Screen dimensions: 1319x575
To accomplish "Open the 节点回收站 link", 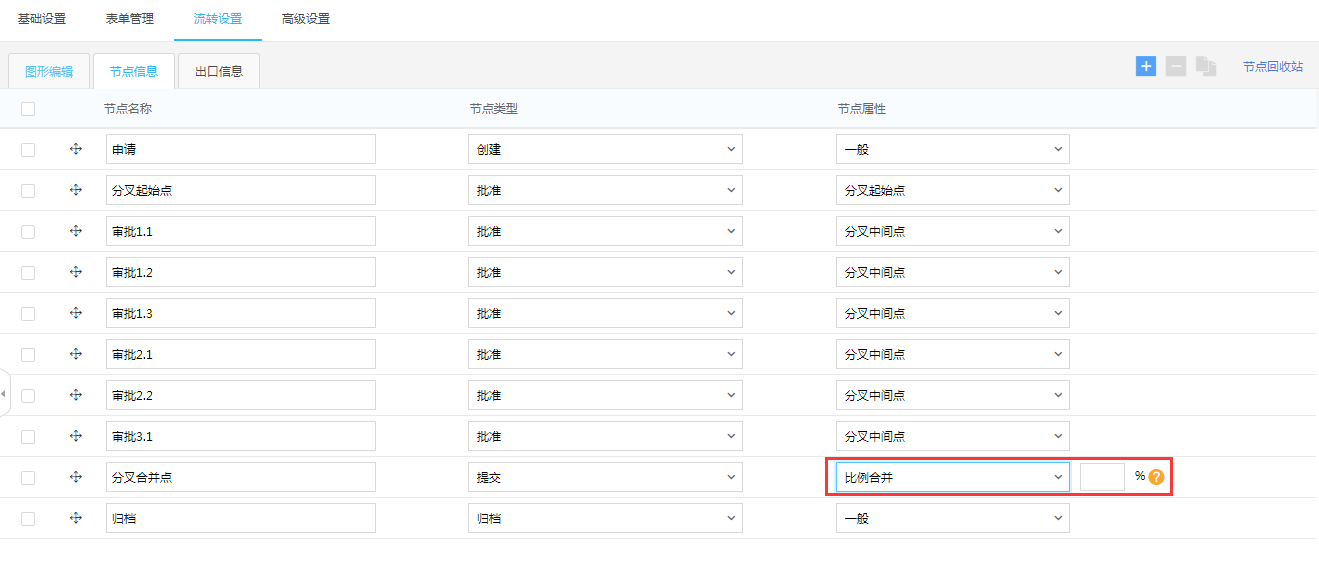I will [x=1272, y=67].
